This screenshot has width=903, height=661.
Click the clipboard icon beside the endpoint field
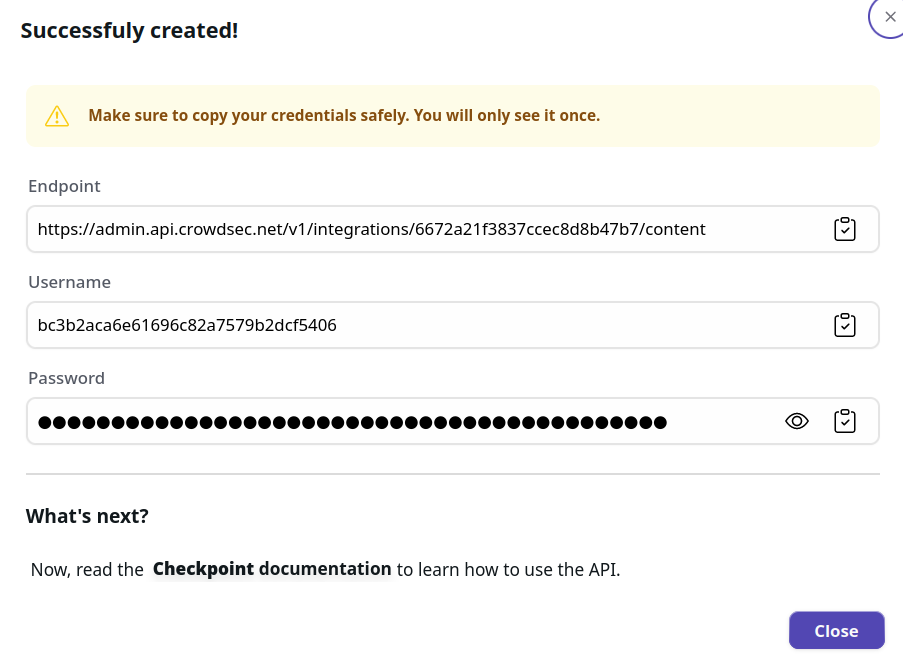(845, 229)
